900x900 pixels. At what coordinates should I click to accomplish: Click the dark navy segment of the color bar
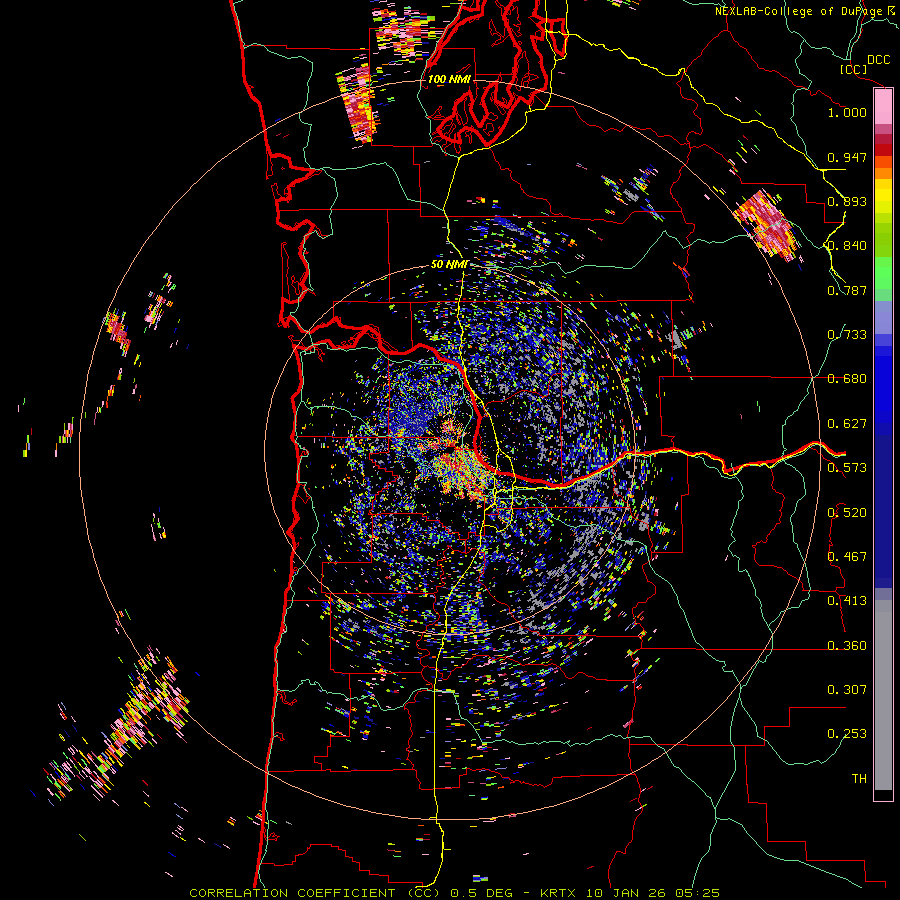click(x=883, y=511)
